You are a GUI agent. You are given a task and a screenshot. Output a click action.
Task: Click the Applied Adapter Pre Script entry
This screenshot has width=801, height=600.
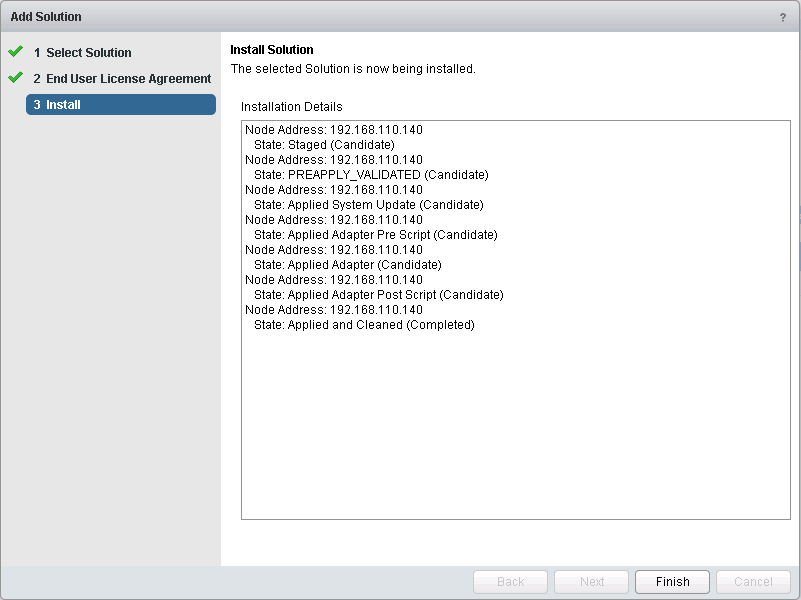tap(375, 235)
